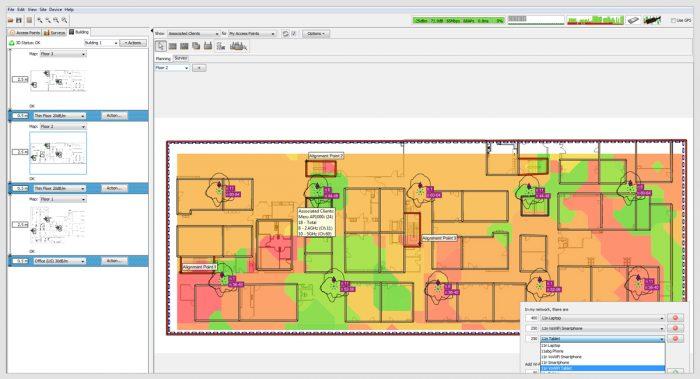Select the Floor 2 map thumbnail
Image resolution: width=700 pixels, height=379 pixels.
(x=58, y=153)
